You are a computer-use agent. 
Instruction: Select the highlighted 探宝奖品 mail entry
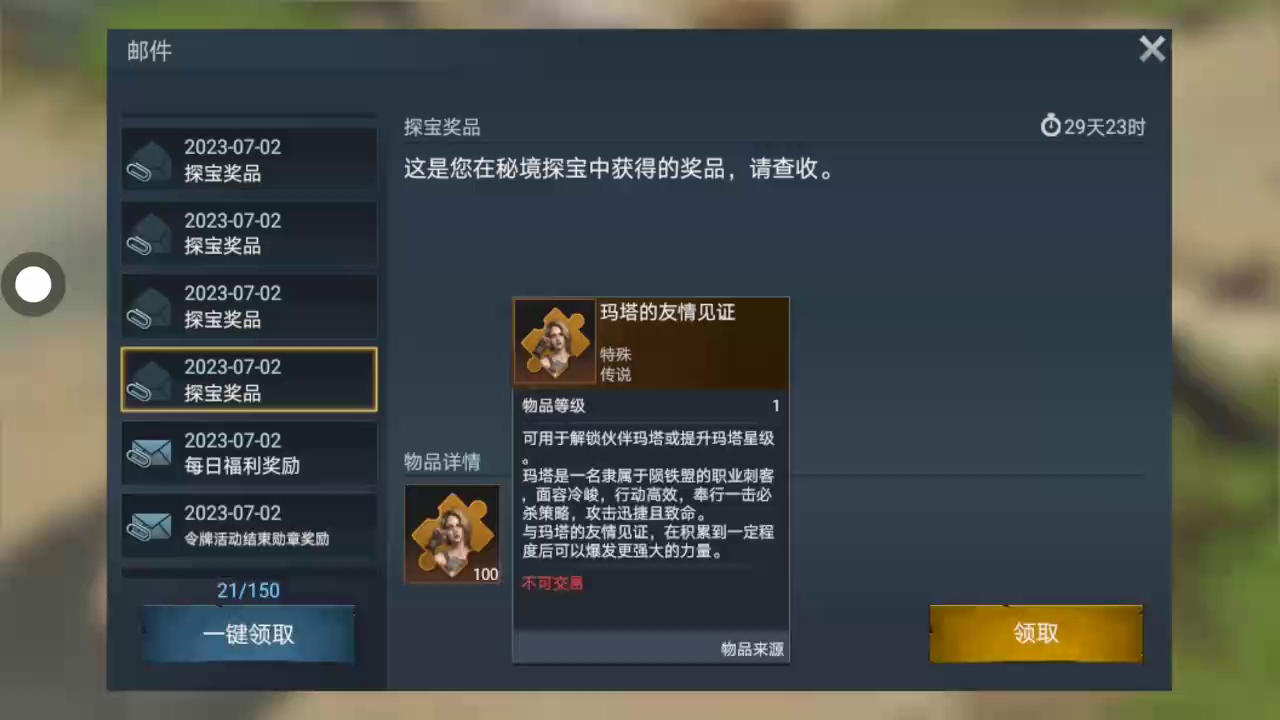click(x=249, y=379)
